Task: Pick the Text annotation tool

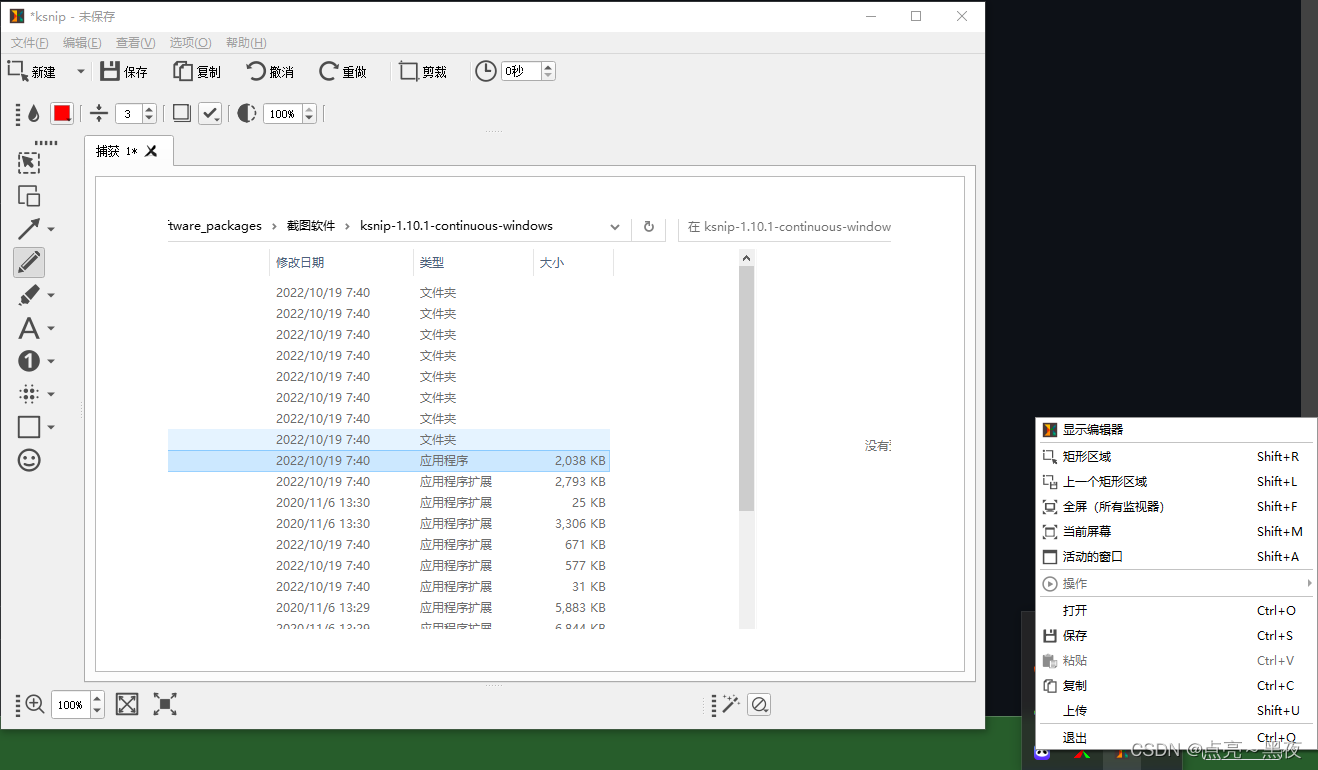Action: pyautogui.click(x=29, y=328)
